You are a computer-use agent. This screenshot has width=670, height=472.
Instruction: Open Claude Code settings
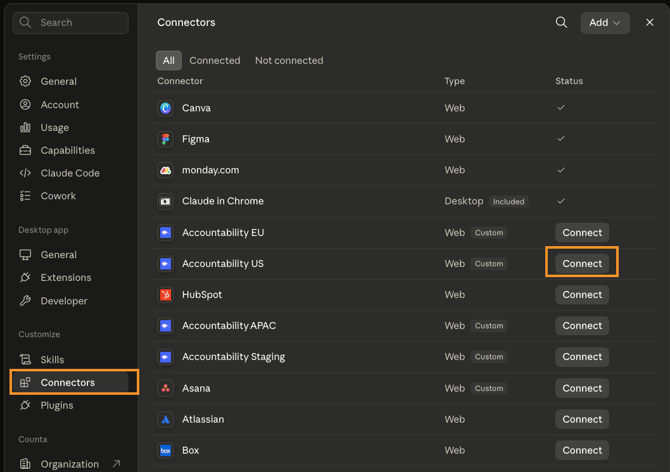coord(71,173)
